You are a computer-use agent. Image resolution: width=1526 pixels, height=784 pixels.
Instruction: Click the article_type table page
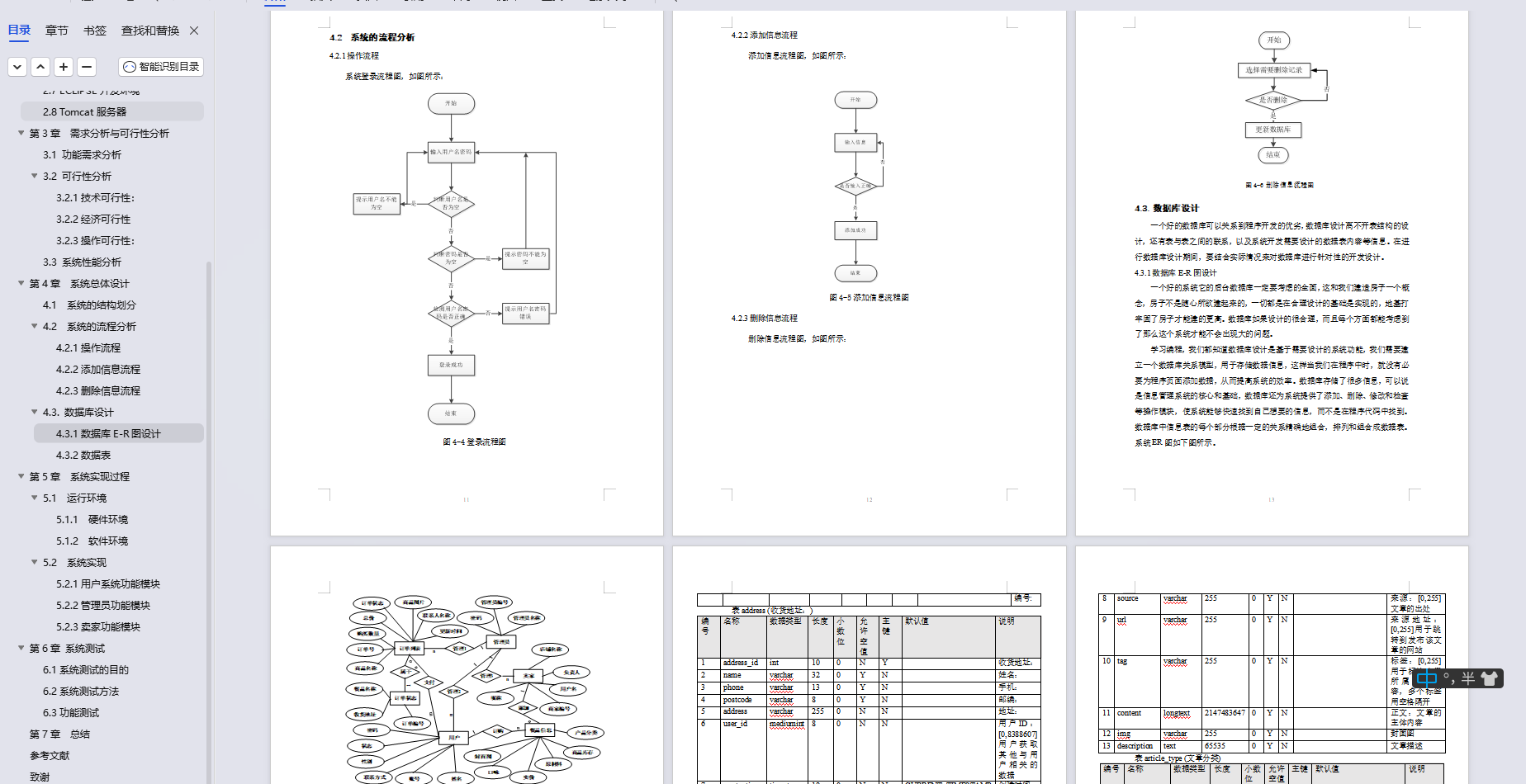click(1272, 665)
